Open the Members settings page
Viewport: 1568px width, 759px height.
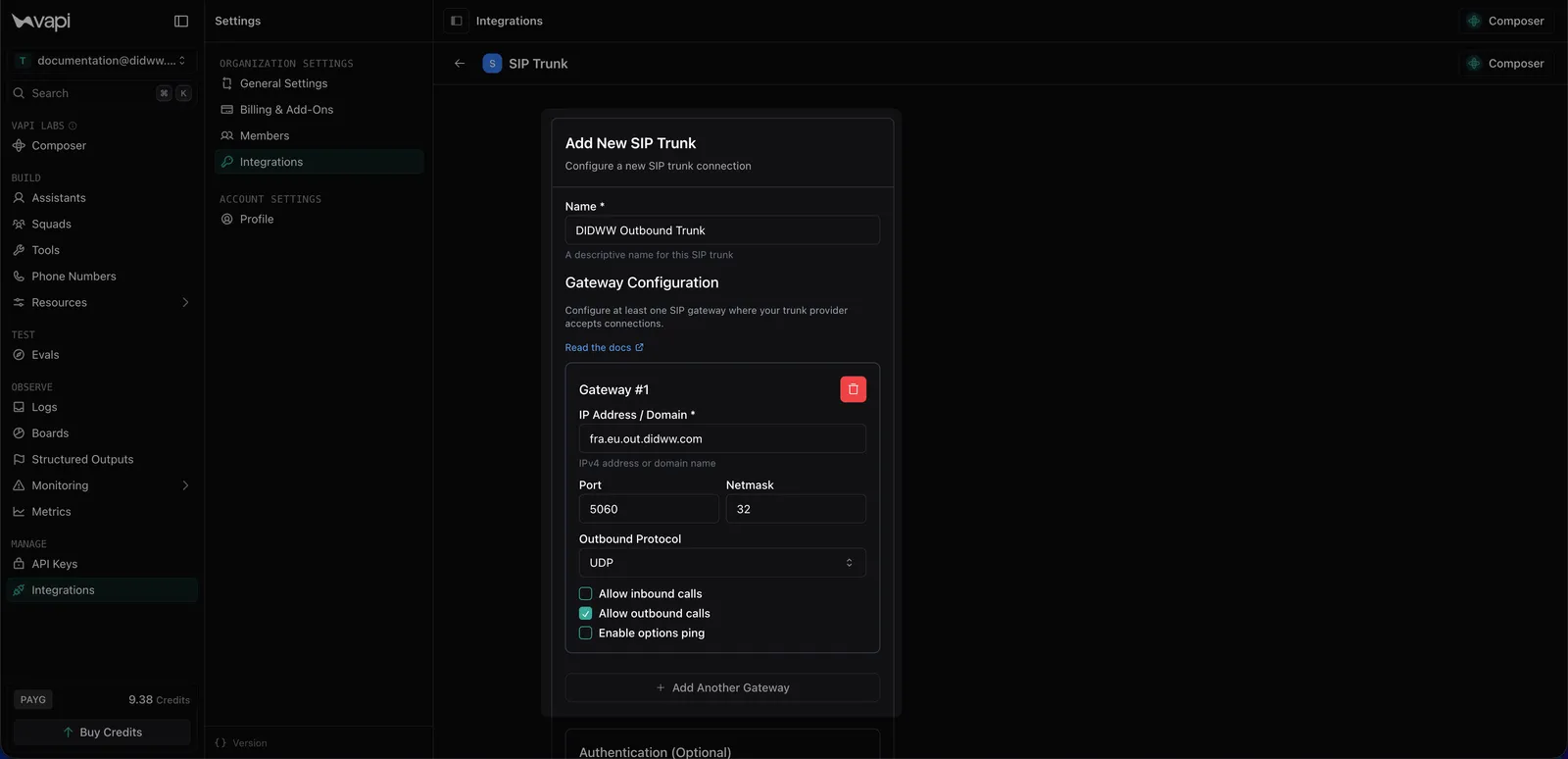pyautogui.click(x=318, y=135)
